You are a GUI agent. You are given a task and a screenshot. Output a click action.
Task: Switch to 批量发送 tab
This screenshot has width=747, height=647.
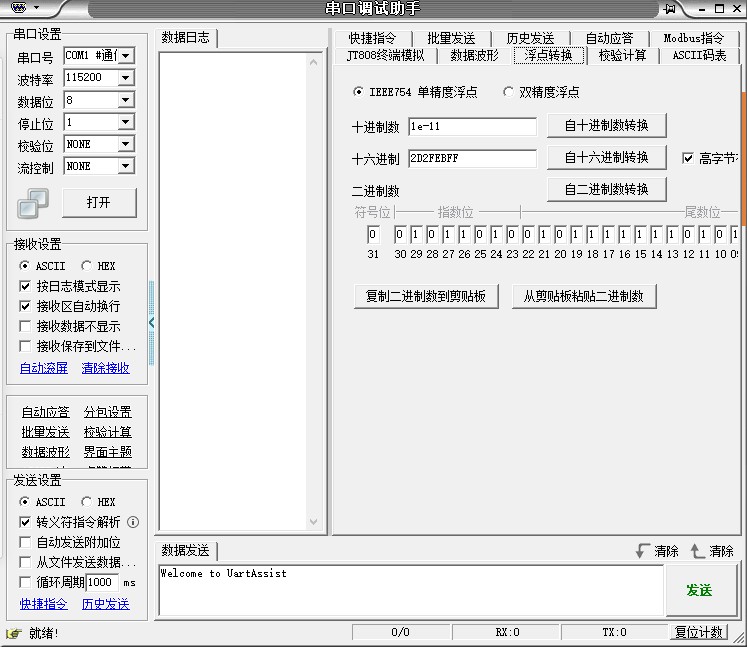click(451, 38)
